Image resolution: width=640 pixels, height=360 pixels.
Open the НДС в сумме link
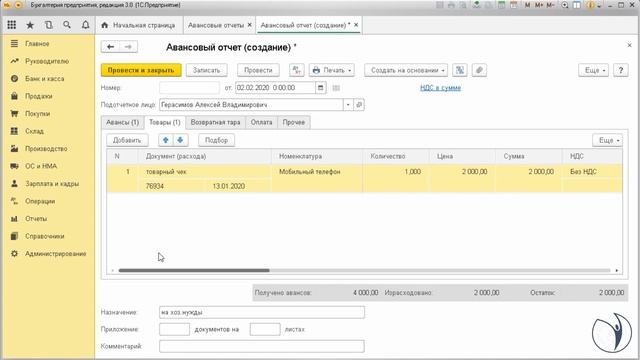440,88
